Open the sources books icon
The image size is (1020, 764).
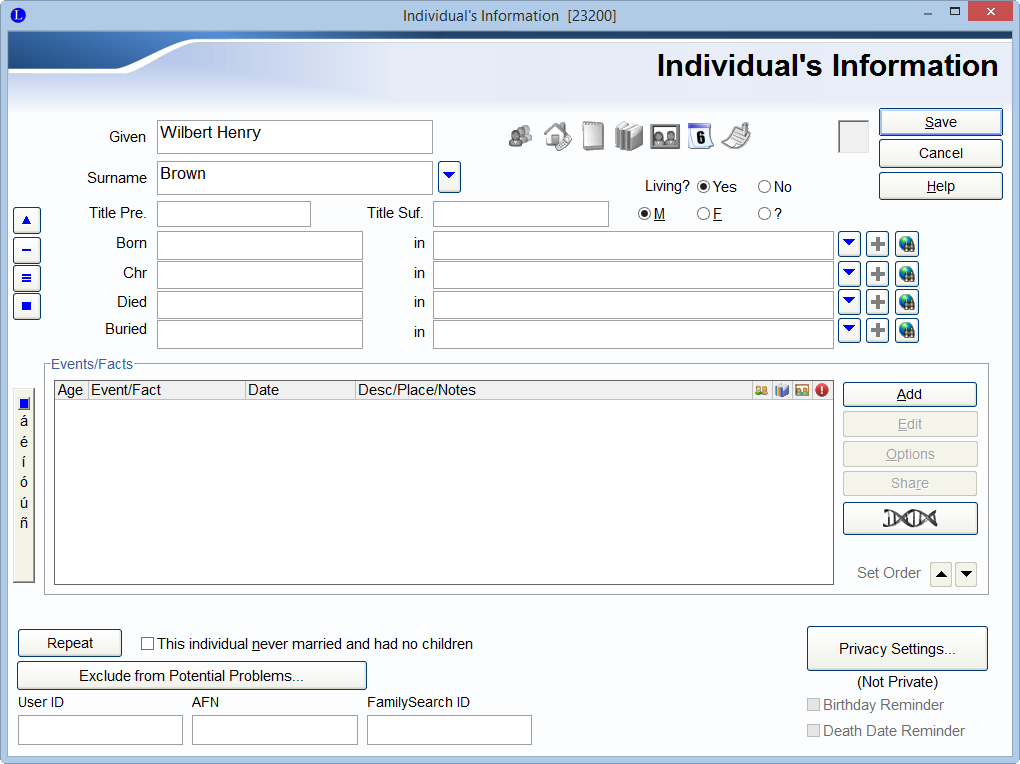point(628,137)
